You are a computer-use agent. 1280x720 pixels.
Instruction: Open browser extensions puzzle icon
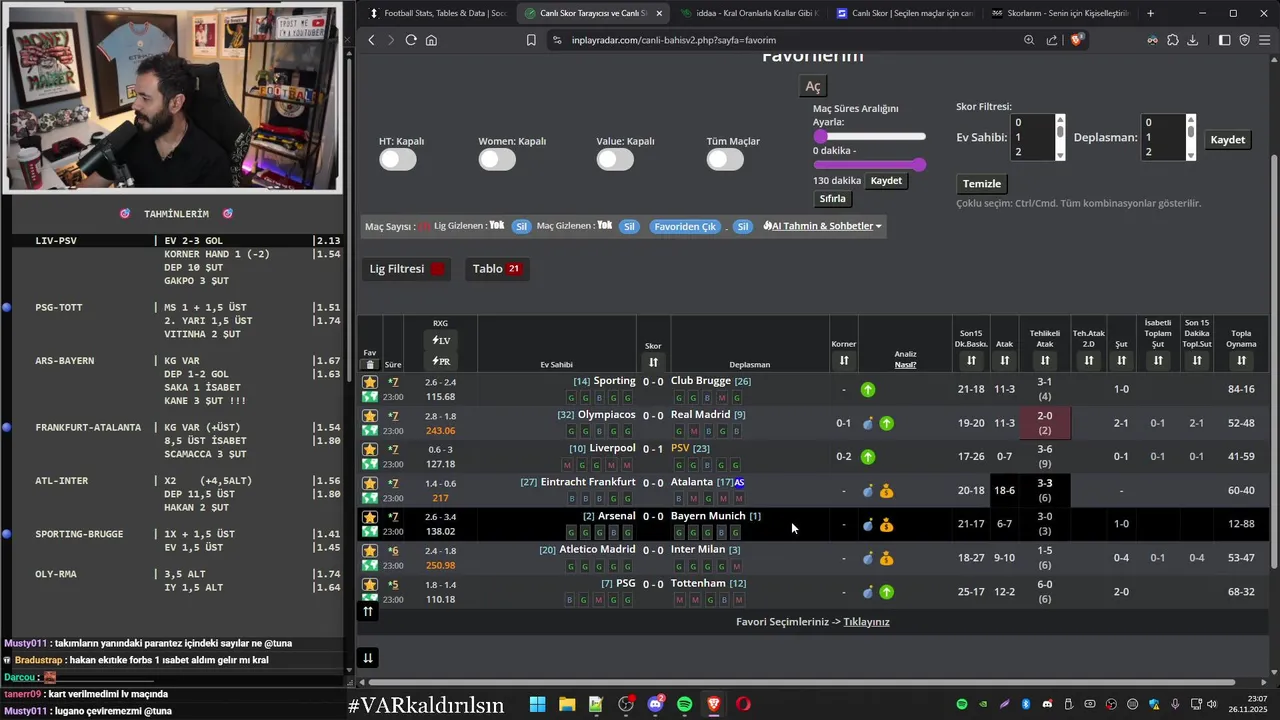(1173, 40)
